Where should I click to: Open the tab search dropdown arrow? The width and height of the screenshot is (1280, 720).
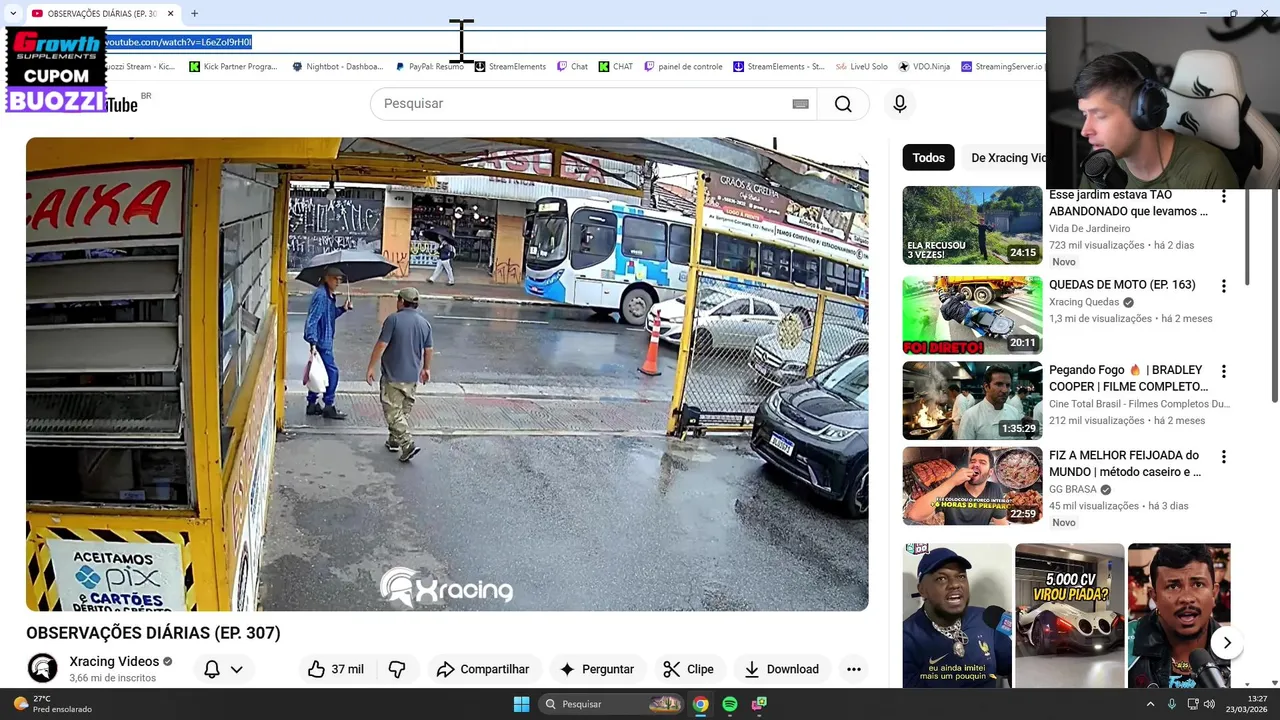pos(13,14)
